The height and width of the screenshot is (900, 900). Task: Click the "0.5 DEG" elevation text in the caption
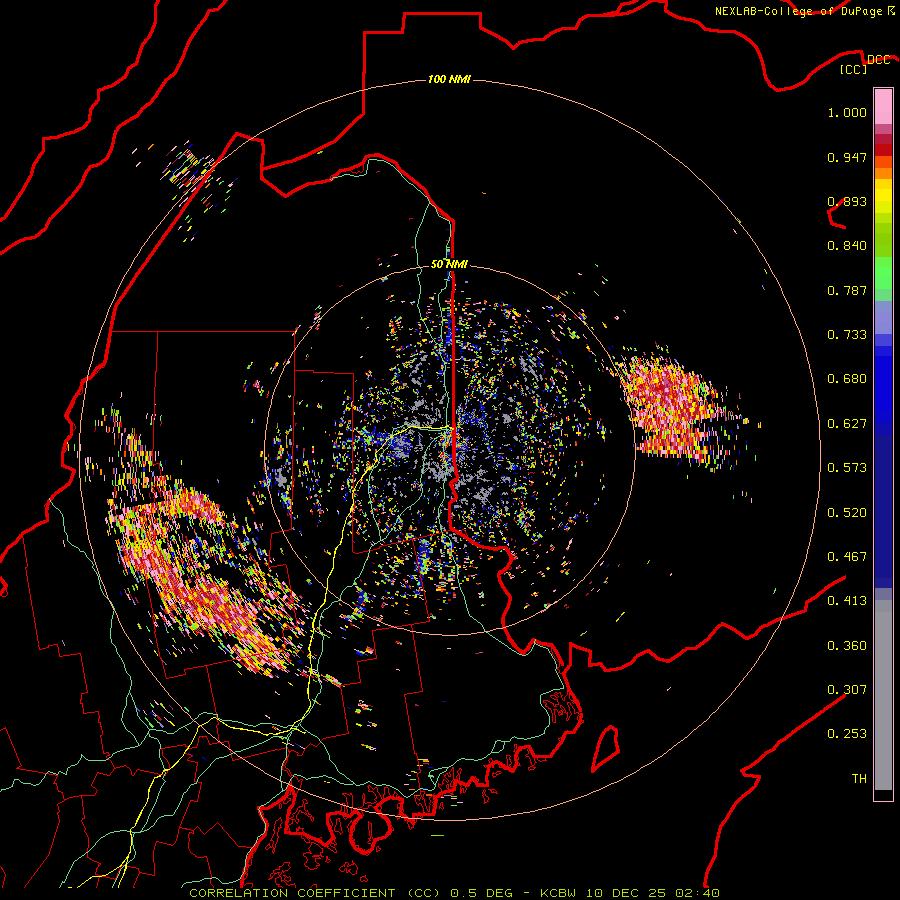[x=482, y=893]
